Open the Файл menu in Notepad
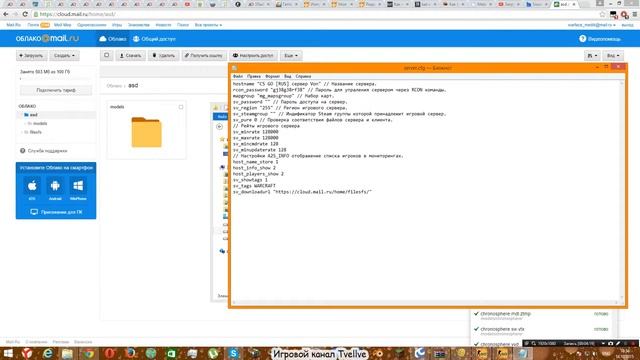 point(238,76)
